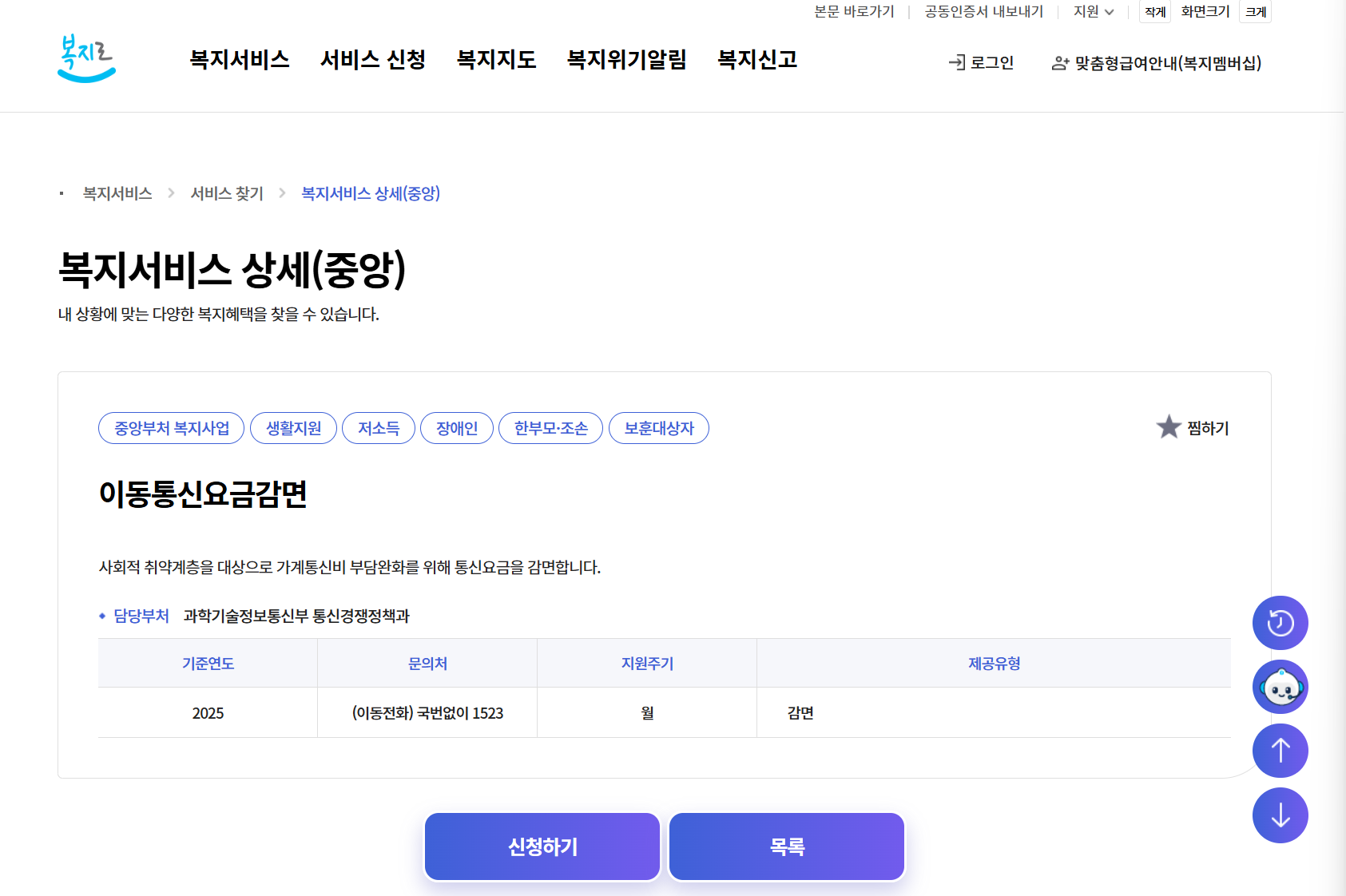Click the 지원주기 column header
1346x896 pixels.
click(x=647, y=664)
